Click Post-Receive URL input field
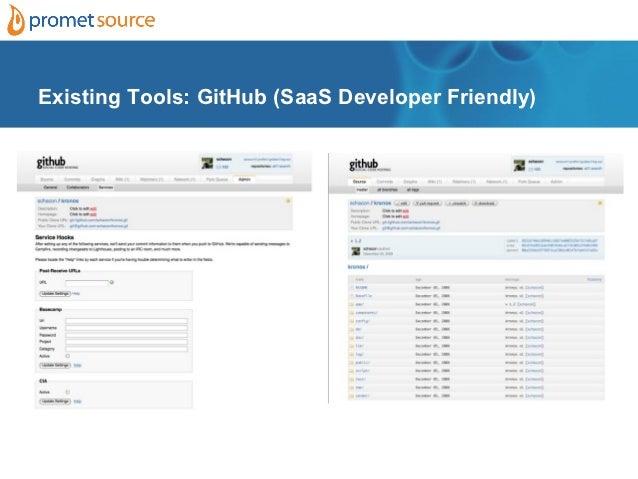 pyautogui.click(x=87, y=282)
